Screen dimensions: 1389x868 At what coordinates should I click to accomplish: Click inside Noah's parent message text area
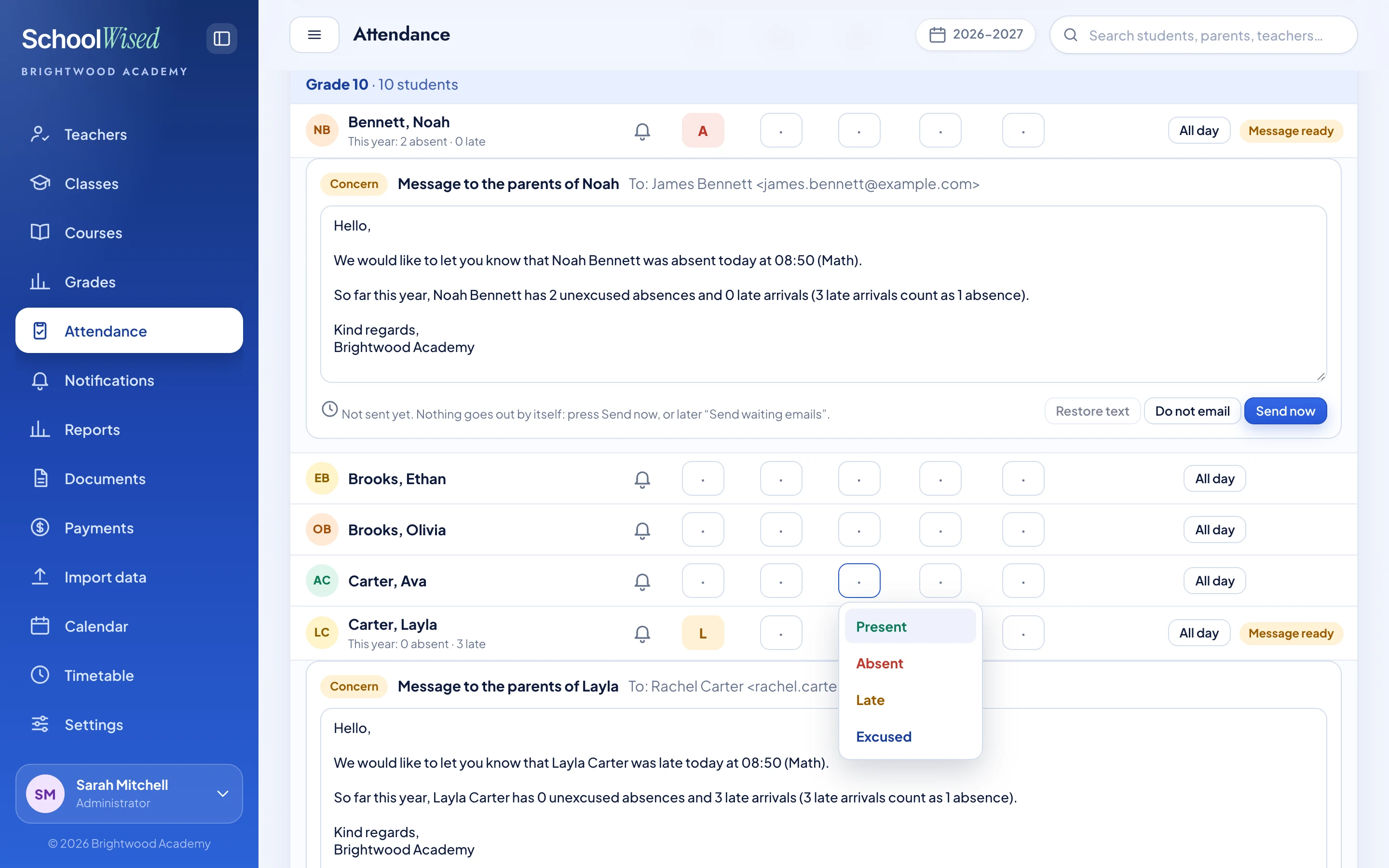pos(823,294)
